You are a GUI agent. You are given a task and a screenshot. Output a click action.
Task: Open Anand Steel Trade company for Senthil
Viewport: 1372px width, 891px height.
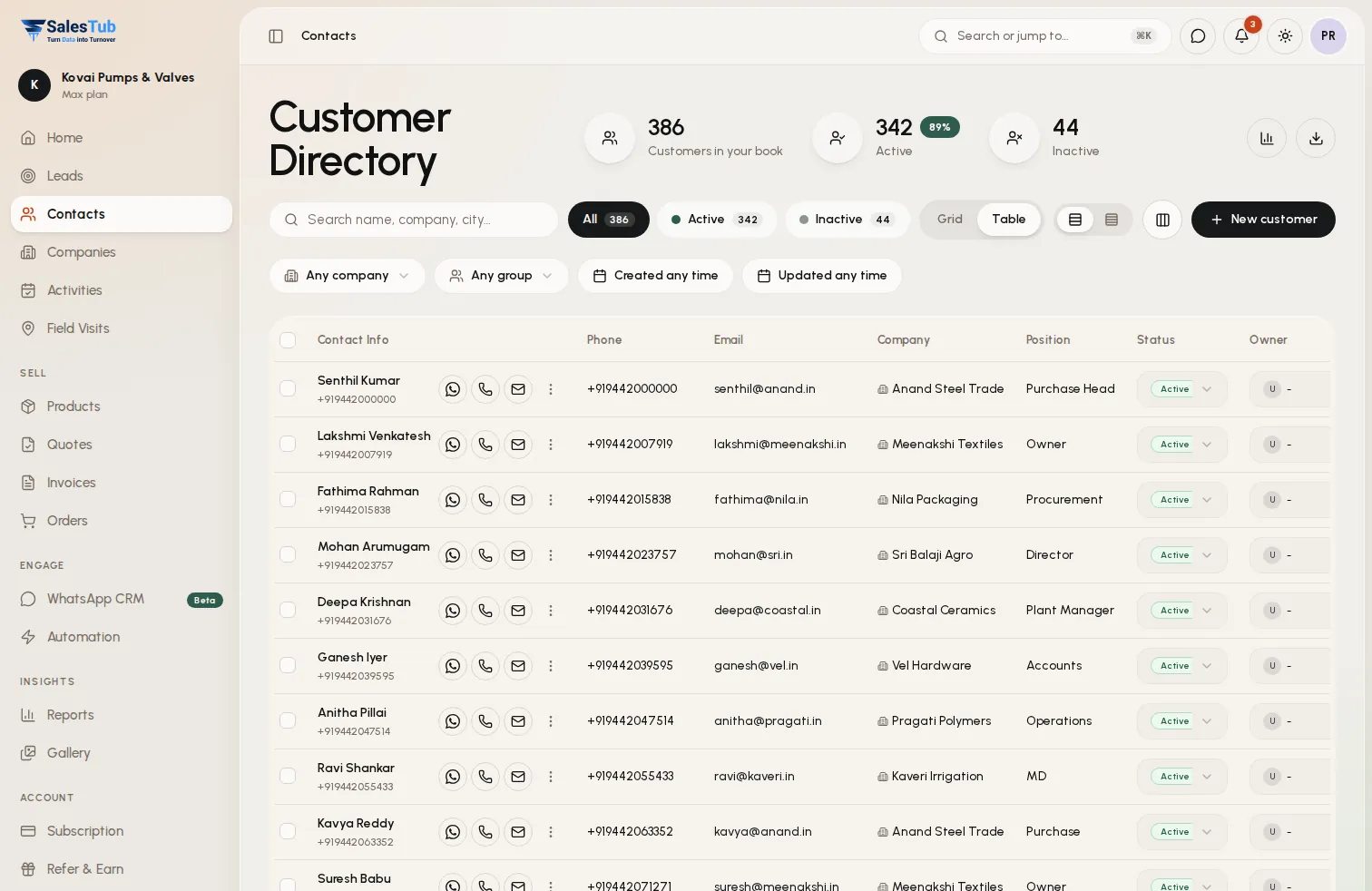[941, 389]
